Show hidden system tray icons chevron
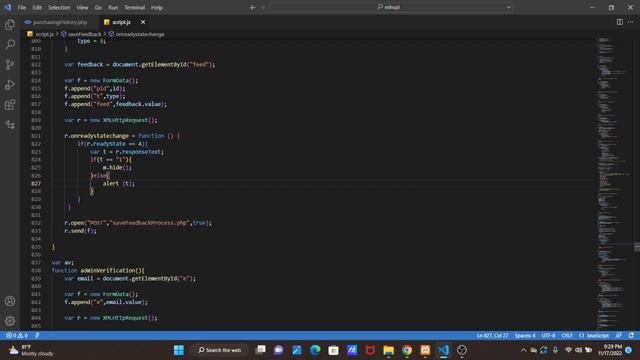Screen dimensions: 640x360 coord(523,350)
